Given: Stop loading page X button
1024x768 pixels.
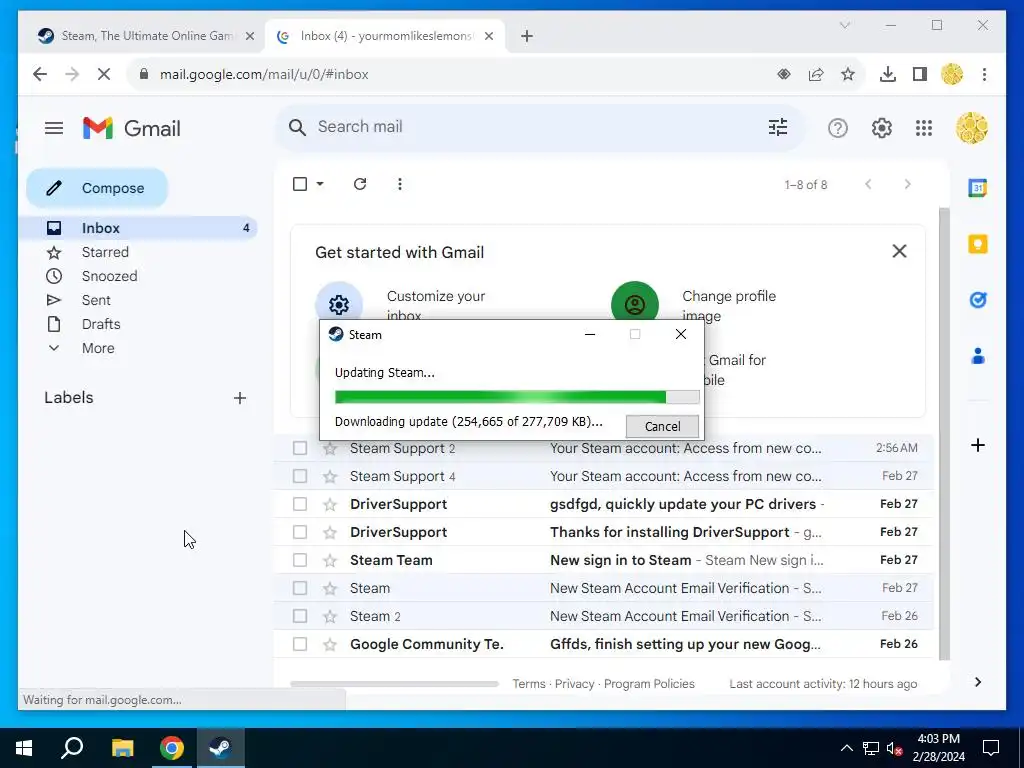Looking at the screenshot, I should pos(104,74).
